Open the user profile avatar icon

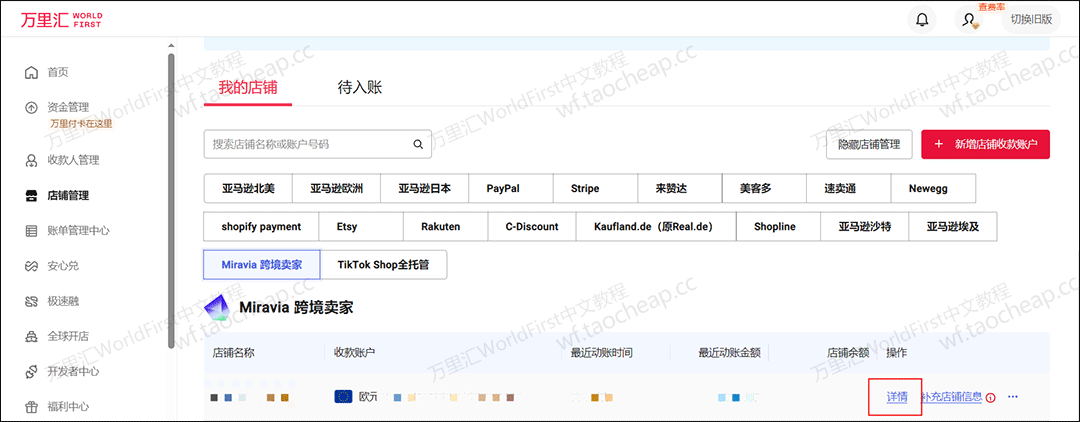968,20
